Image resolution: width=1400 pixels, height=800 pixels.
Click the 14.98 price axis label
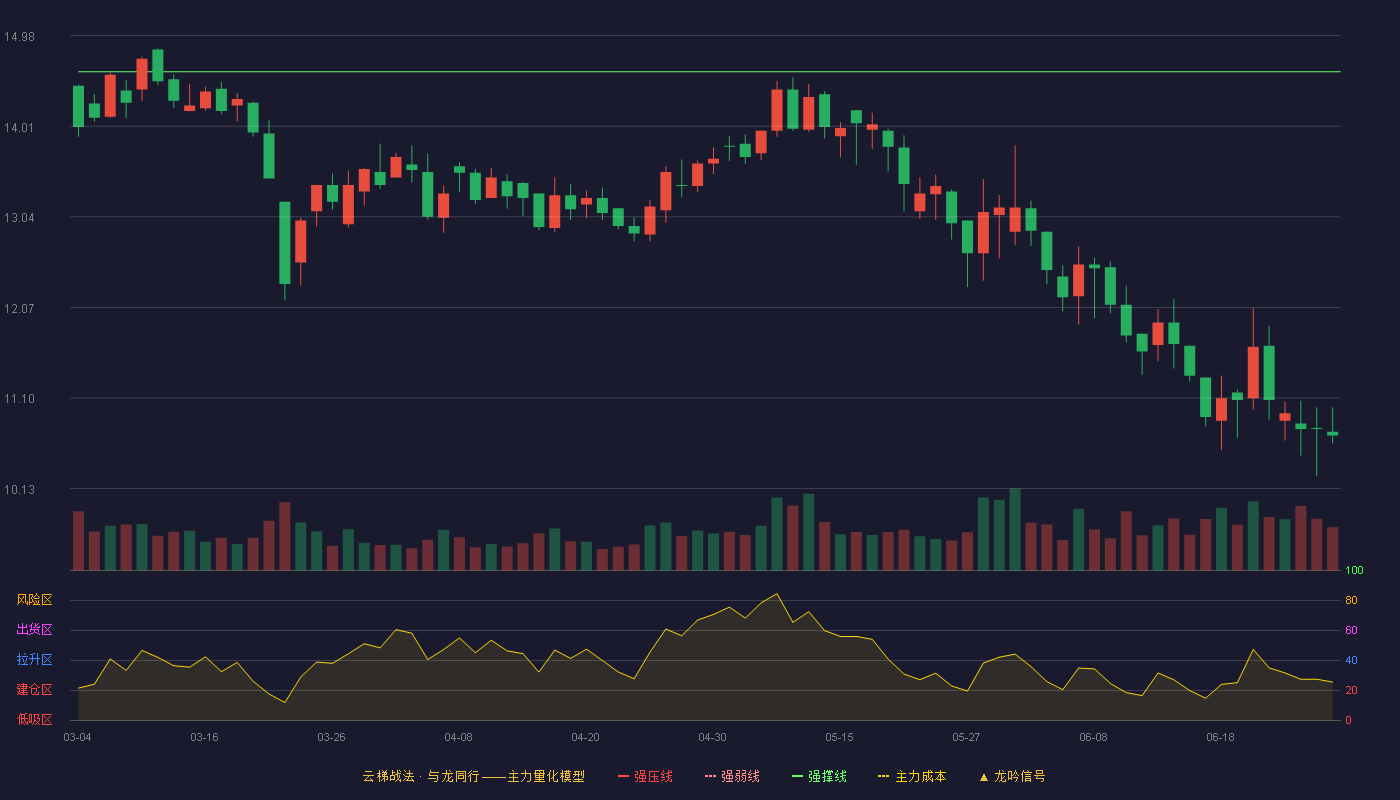(19, 37)
